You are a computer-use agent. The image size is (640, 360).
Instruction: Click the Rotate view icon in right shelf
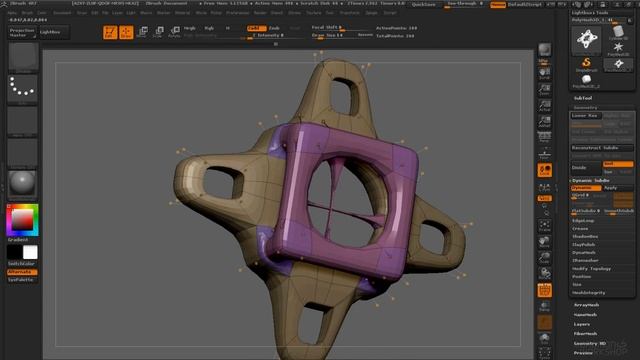pyautogui.click(x=544, y=273)
